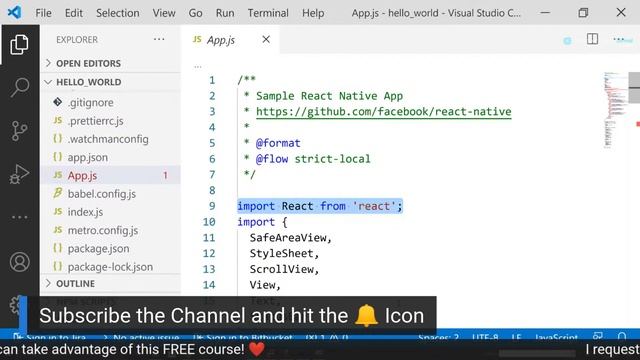Open package-lock.json file
This screenshot has height=360, width=640.
tap(111, 267)
